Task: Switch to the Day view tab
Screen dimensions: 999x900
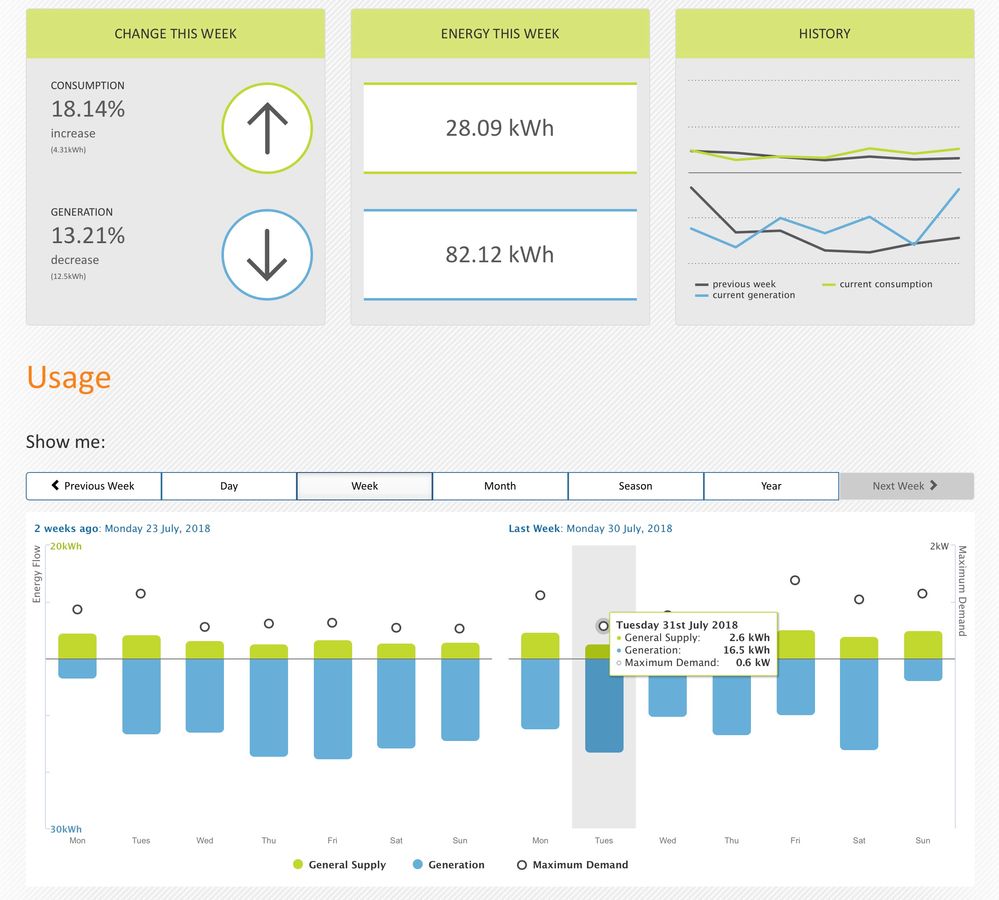Action: [x=229, y=486]
